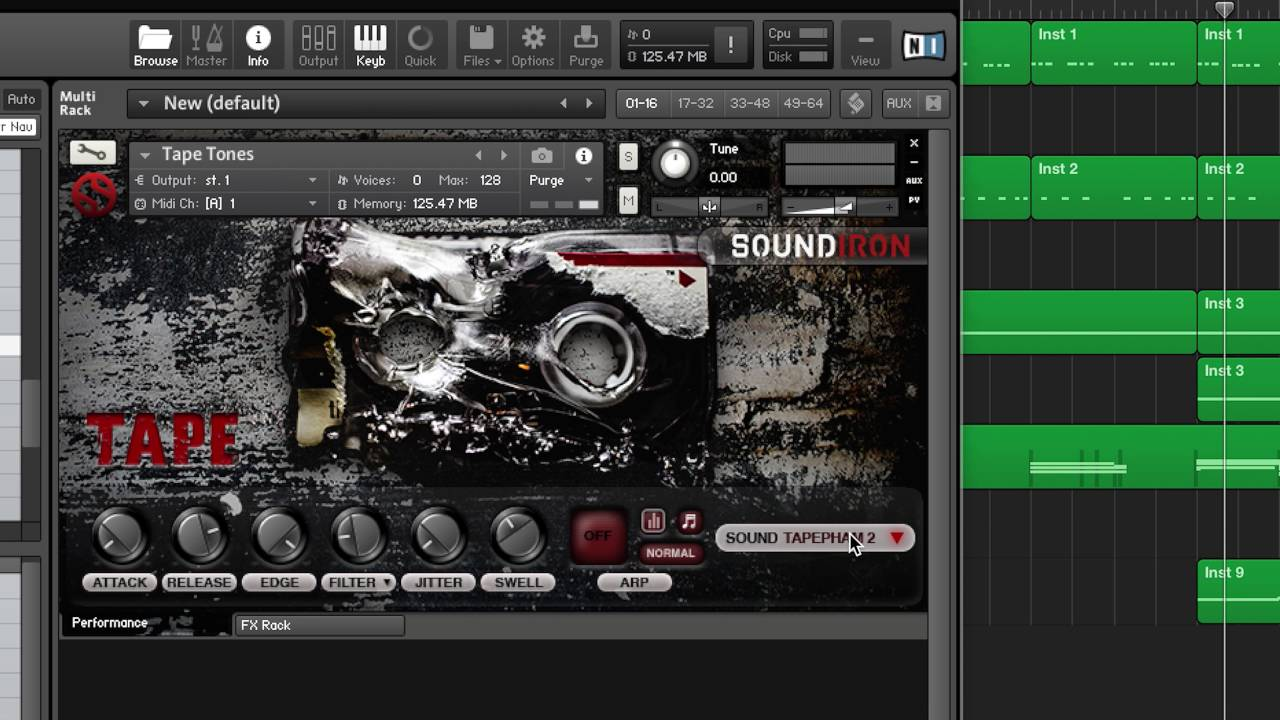Click the camera snapshot icon
Image resolution: width=1280 pixels, height=720 pixels.
pyautogui.click(x=541, y=156)
